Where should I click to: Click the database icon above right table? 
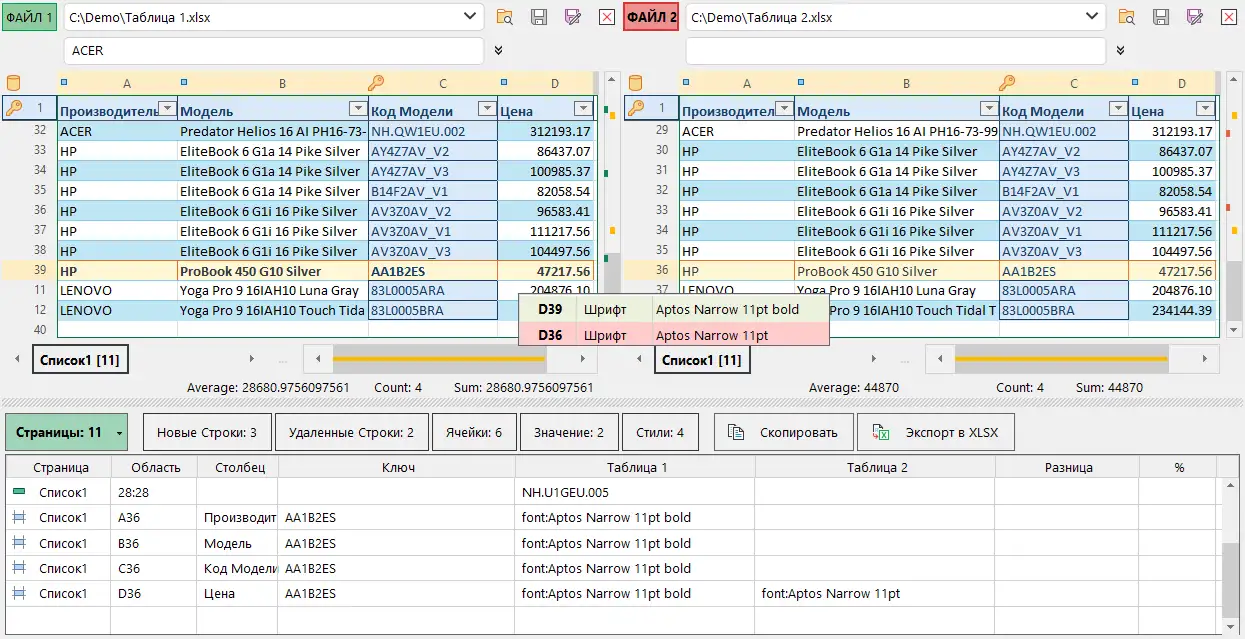tap(636, 83)
